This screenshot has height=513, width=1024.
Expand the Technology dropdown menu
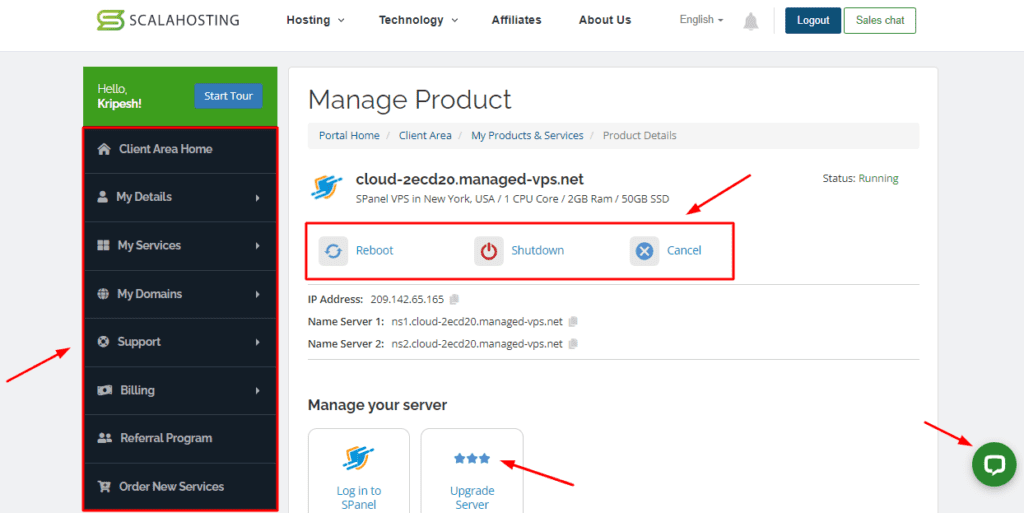(418, 20)
